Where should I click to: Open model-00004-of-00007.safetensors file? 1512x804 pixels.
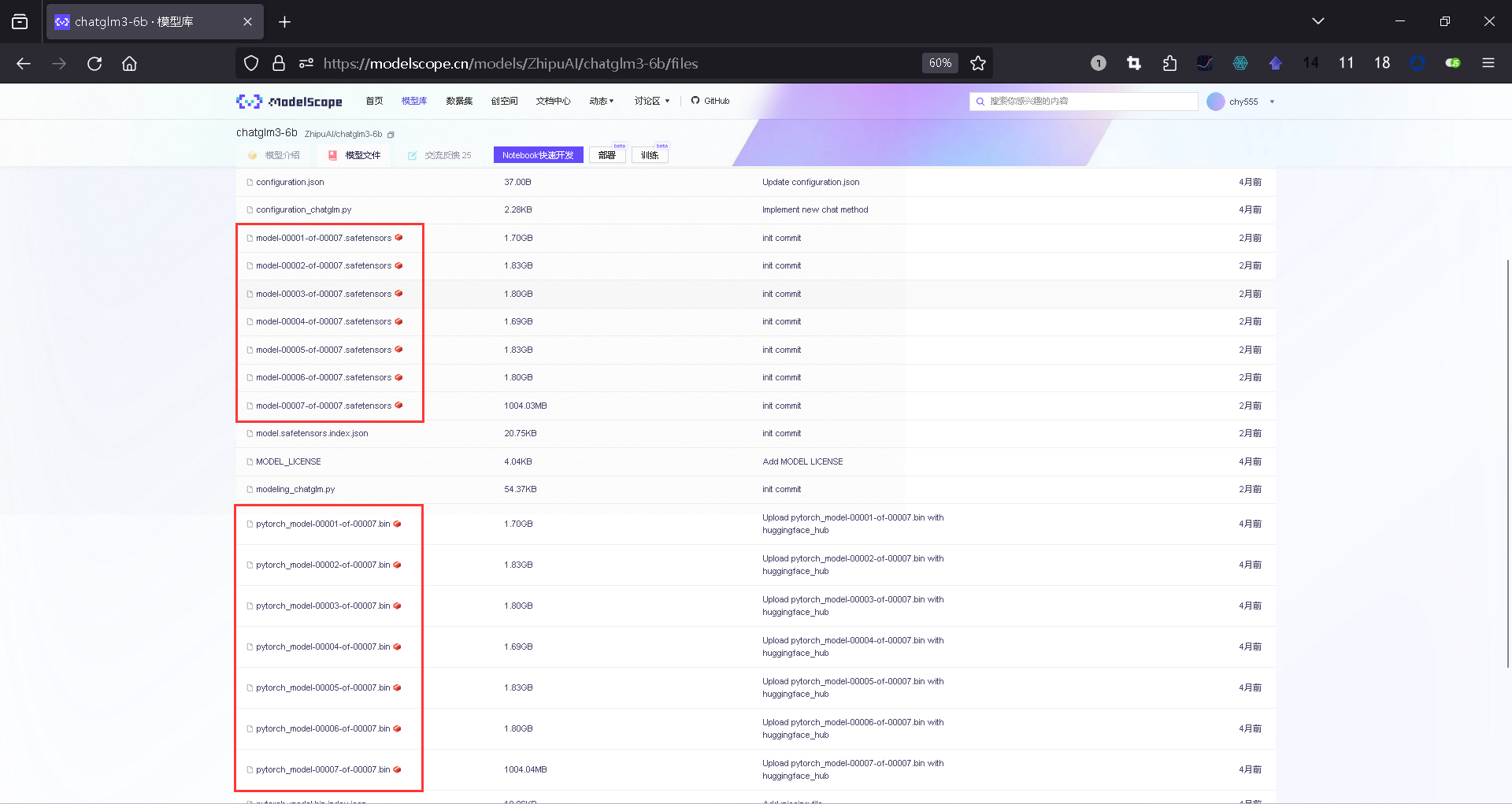point(324,322)
